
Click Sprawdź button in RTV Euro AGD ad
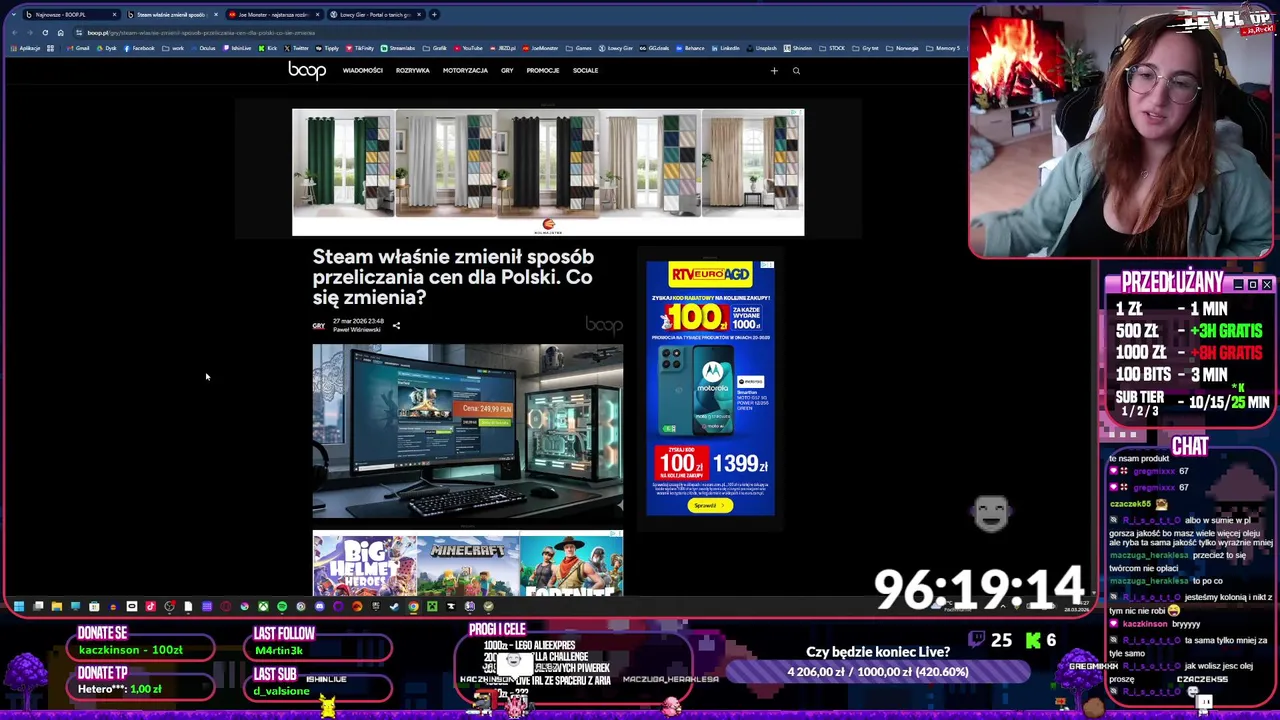[710, 505]
